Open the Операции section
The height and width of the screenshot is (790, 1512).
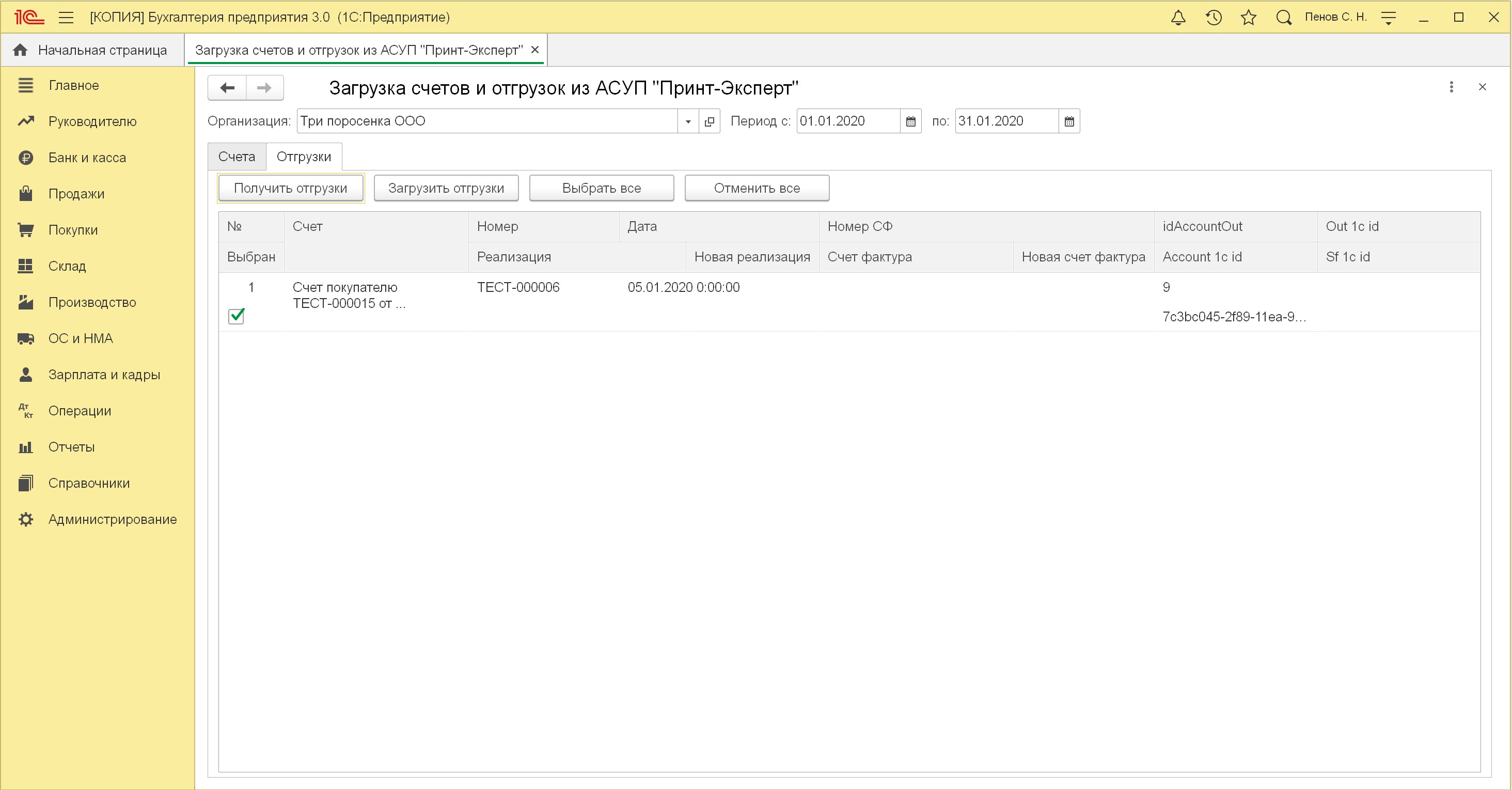[x=97, y=411]
